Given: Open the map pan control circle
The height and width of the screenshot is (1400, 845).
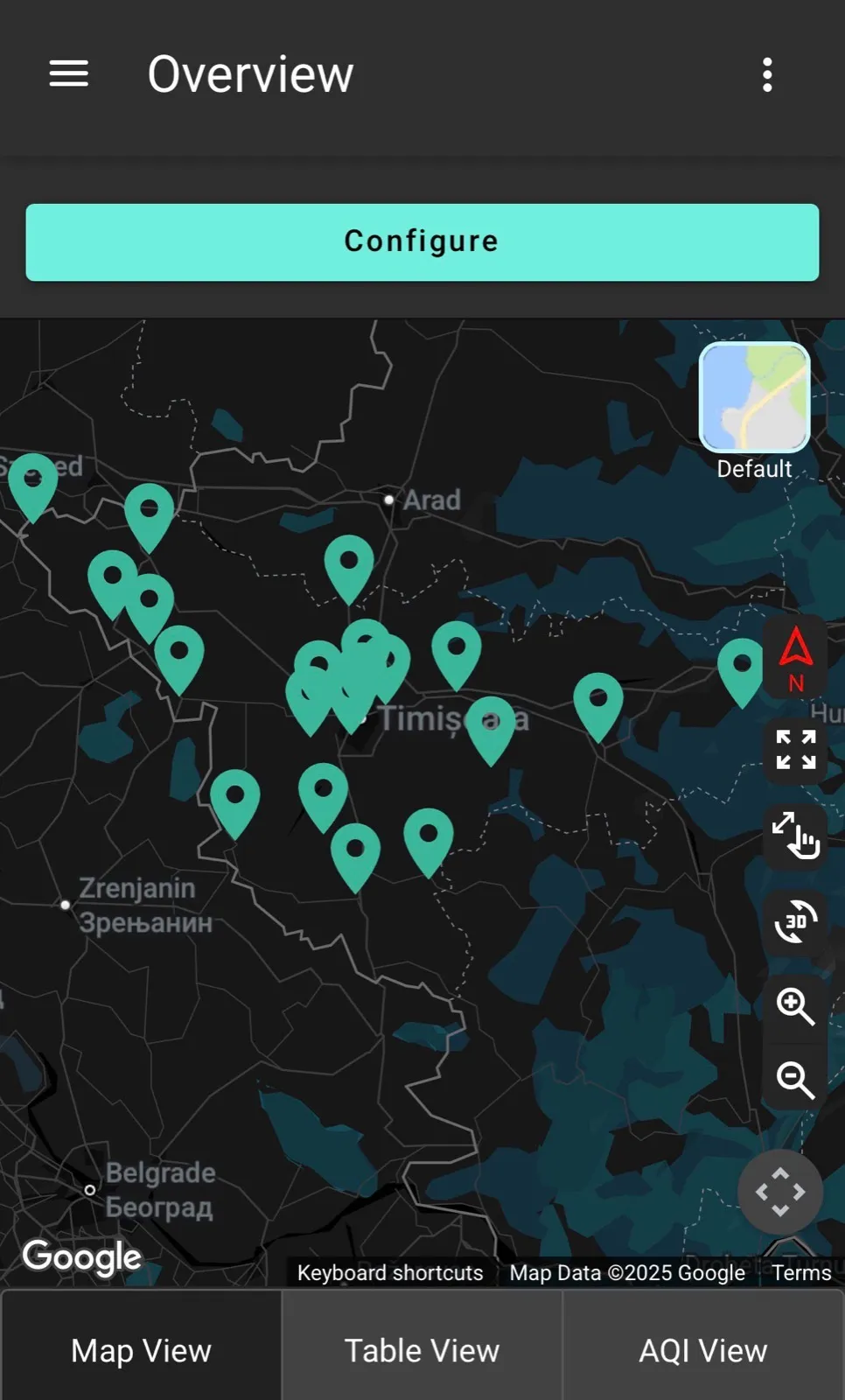Looking at the screenshot, I should tap(780, 1192).
